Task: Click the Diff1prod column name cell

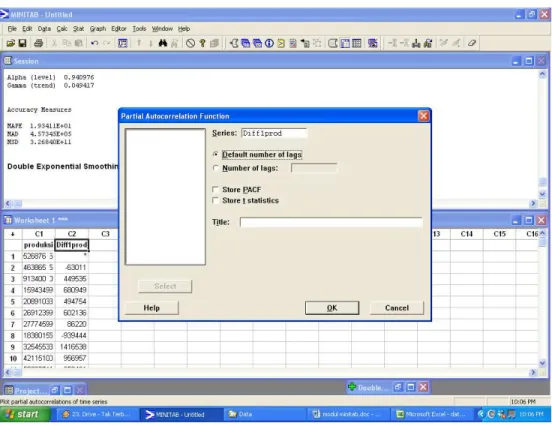Action: point(72,245)
